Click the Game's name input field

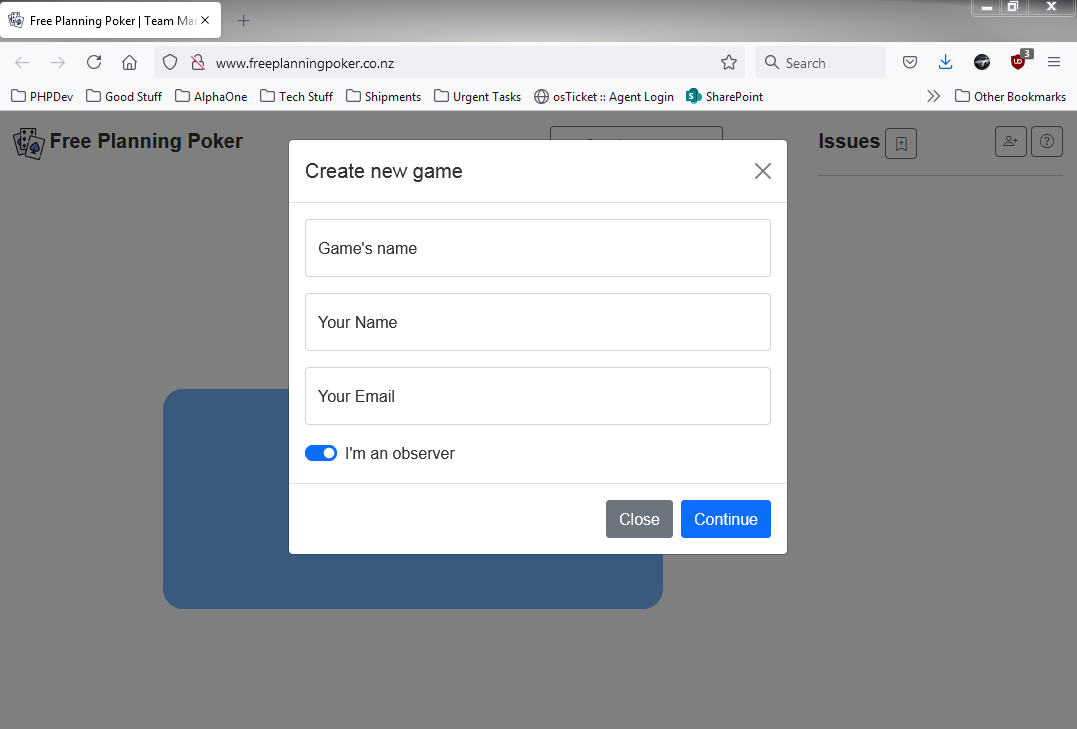tap(538, 248)
